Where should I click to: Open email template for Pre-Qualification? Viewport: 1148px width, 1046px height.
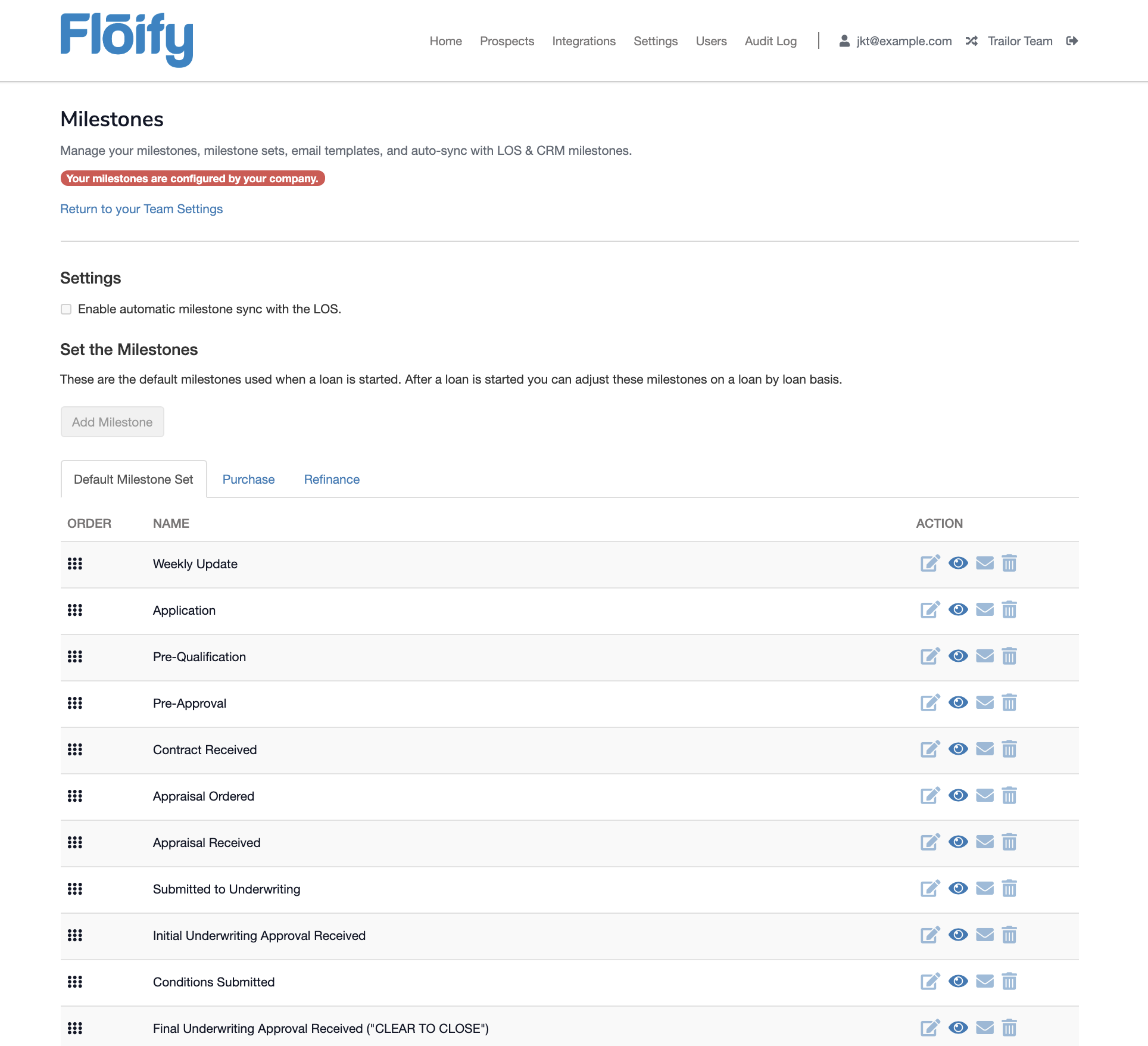click(985, 656)
